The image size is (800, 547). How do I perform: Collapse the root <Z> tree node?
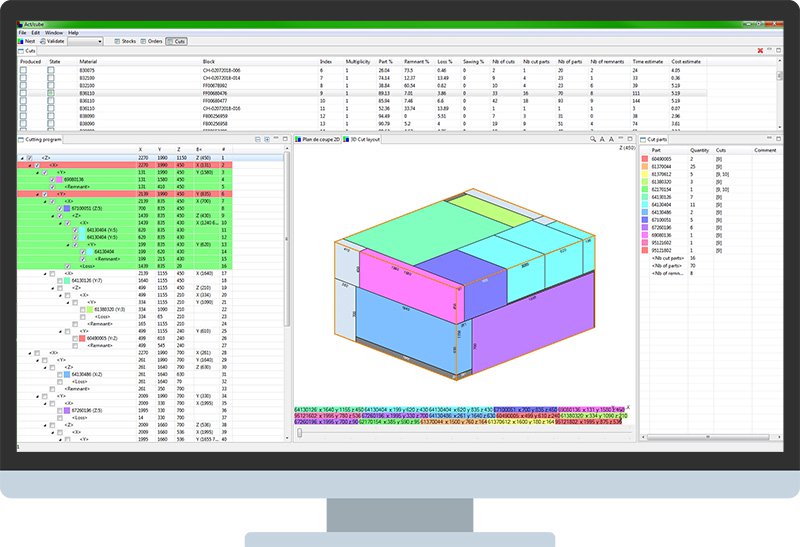(x=22, y=158)
